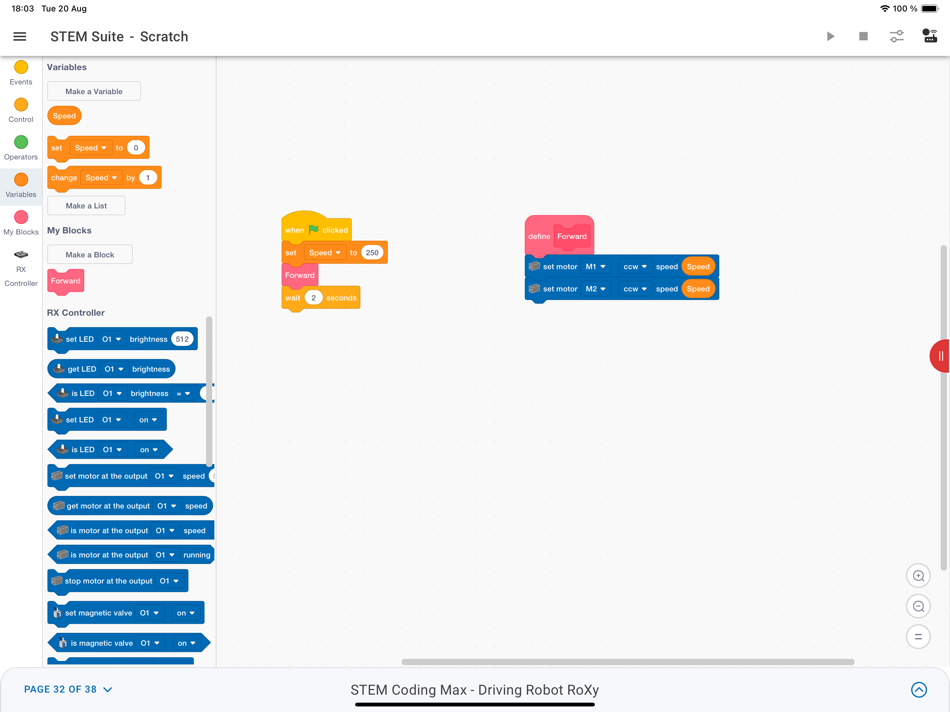Select the Forward block in palette
The width and height of the screenshot is (950, 712).
(65, 281)
